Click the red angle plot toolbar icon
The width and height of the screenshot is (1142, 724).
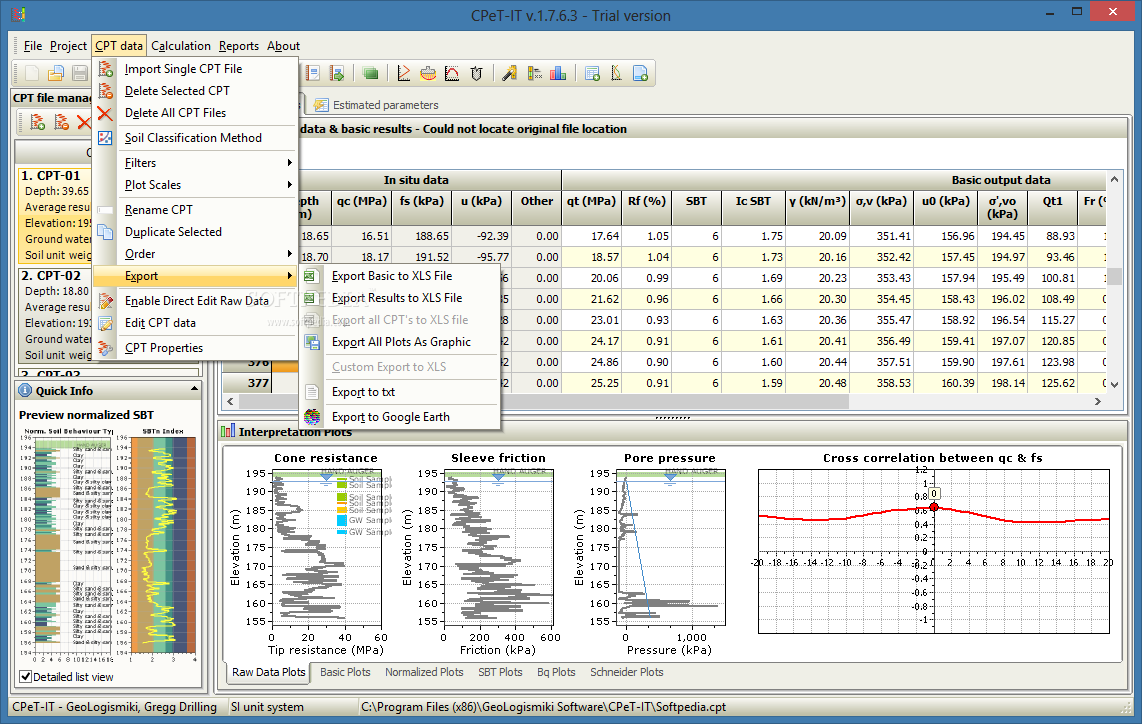pyautogui.click(x=403, y=73)
